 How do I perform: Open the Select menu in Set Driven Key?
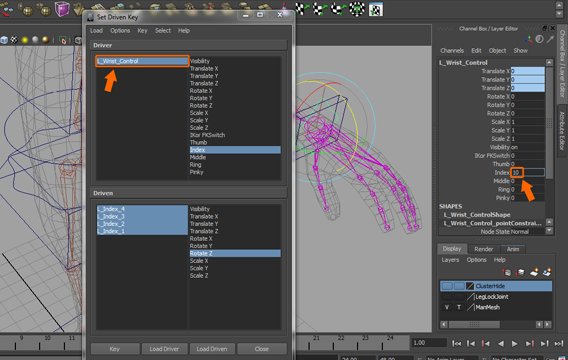pyautogui.click(x=163, y=30)
